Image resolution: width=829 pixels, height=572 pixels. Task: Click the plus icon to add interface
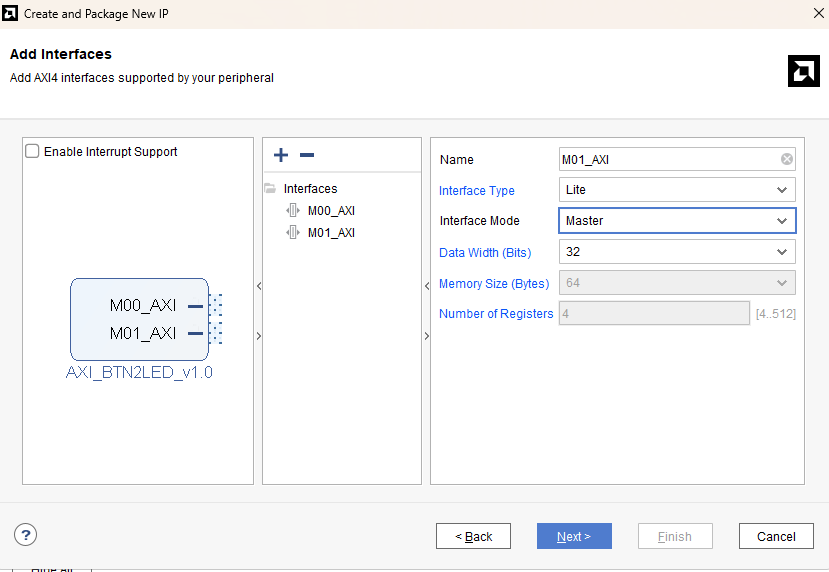click(x=281, y=155)
